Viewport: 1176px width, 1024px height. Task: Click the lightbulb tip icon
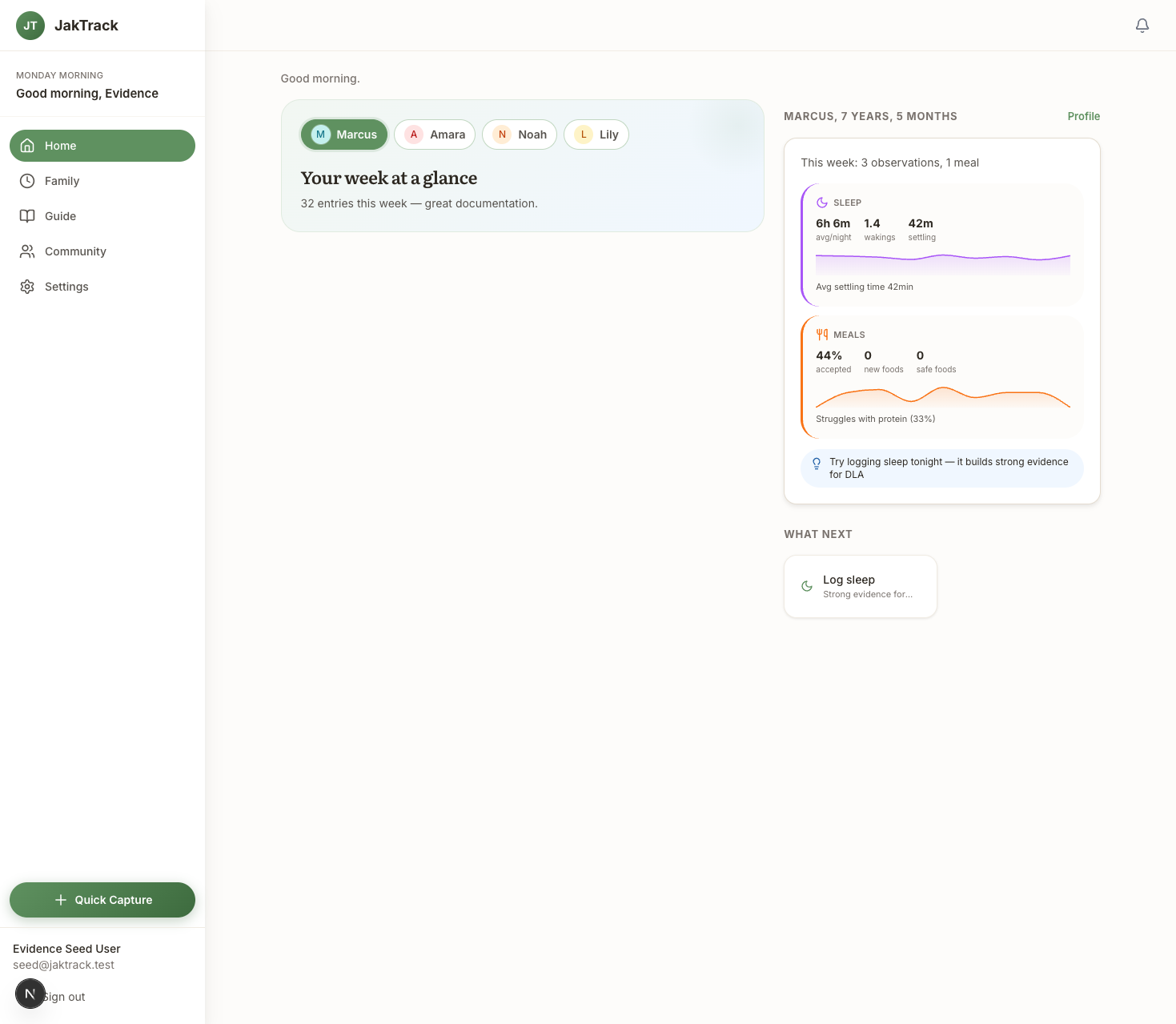coord(817,464)
